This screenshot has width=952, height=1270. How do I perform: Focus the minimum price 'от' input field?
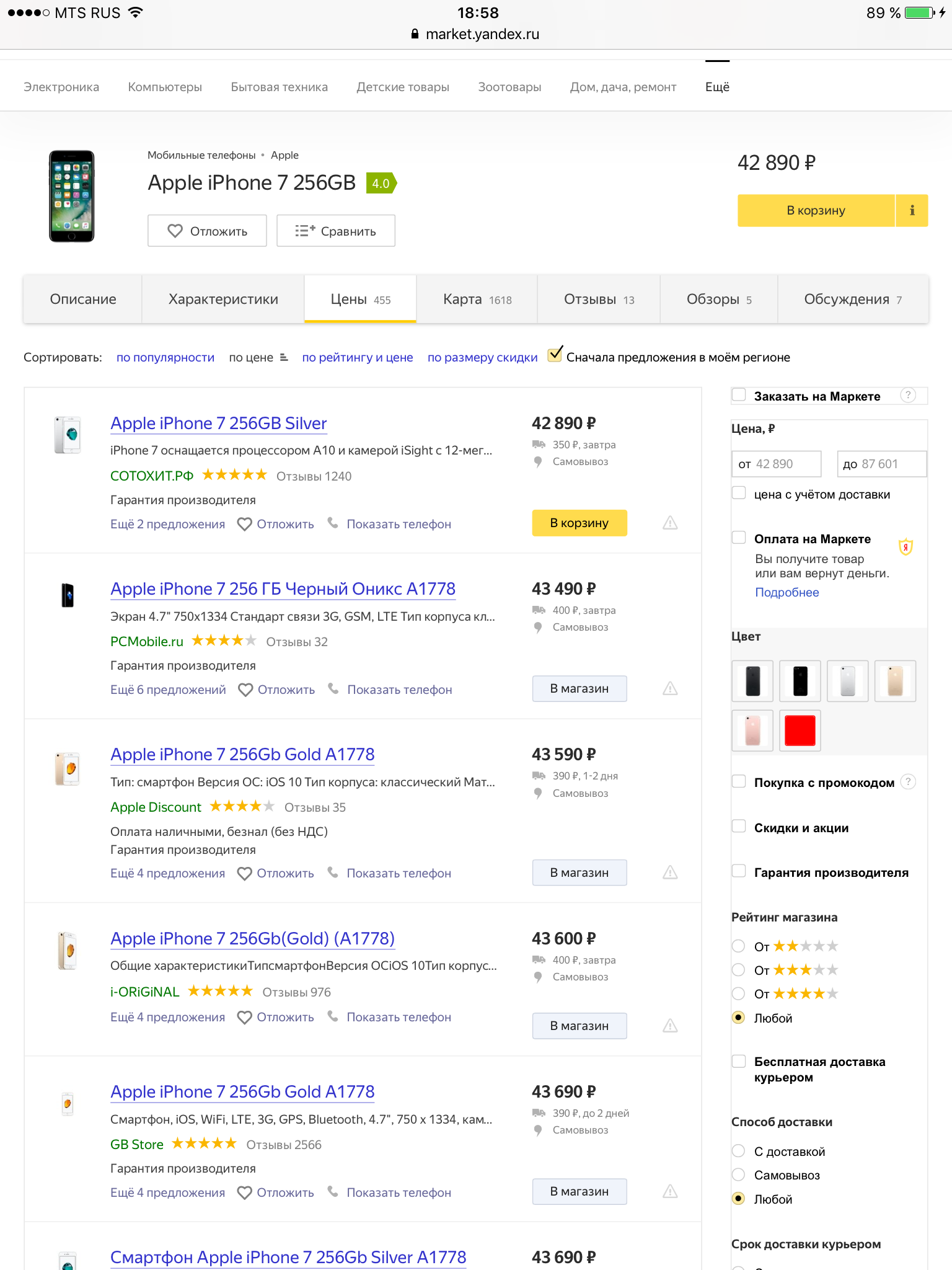(x=777, y=464)
